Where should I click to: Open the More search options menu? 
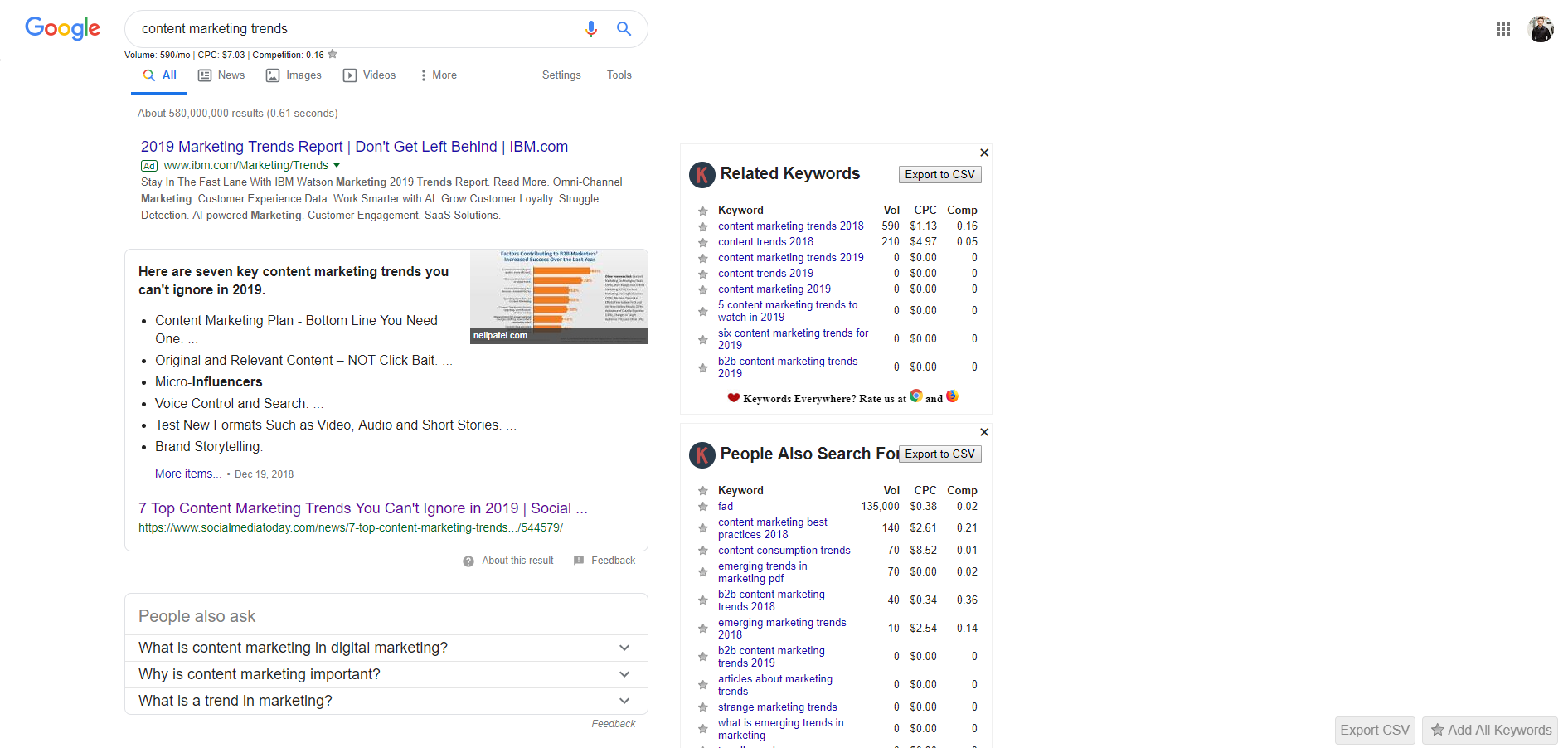coord(439,75)
